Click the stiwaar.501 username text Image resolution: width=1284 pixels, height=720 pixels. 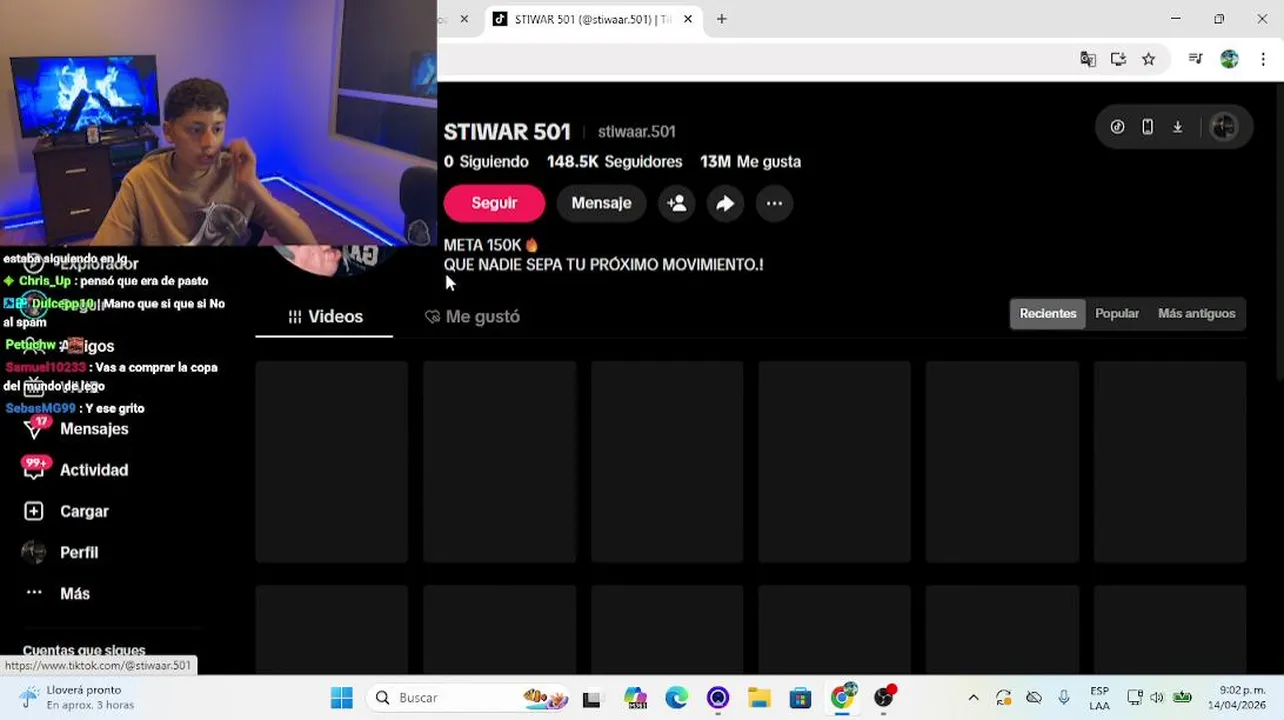(637, 131)
